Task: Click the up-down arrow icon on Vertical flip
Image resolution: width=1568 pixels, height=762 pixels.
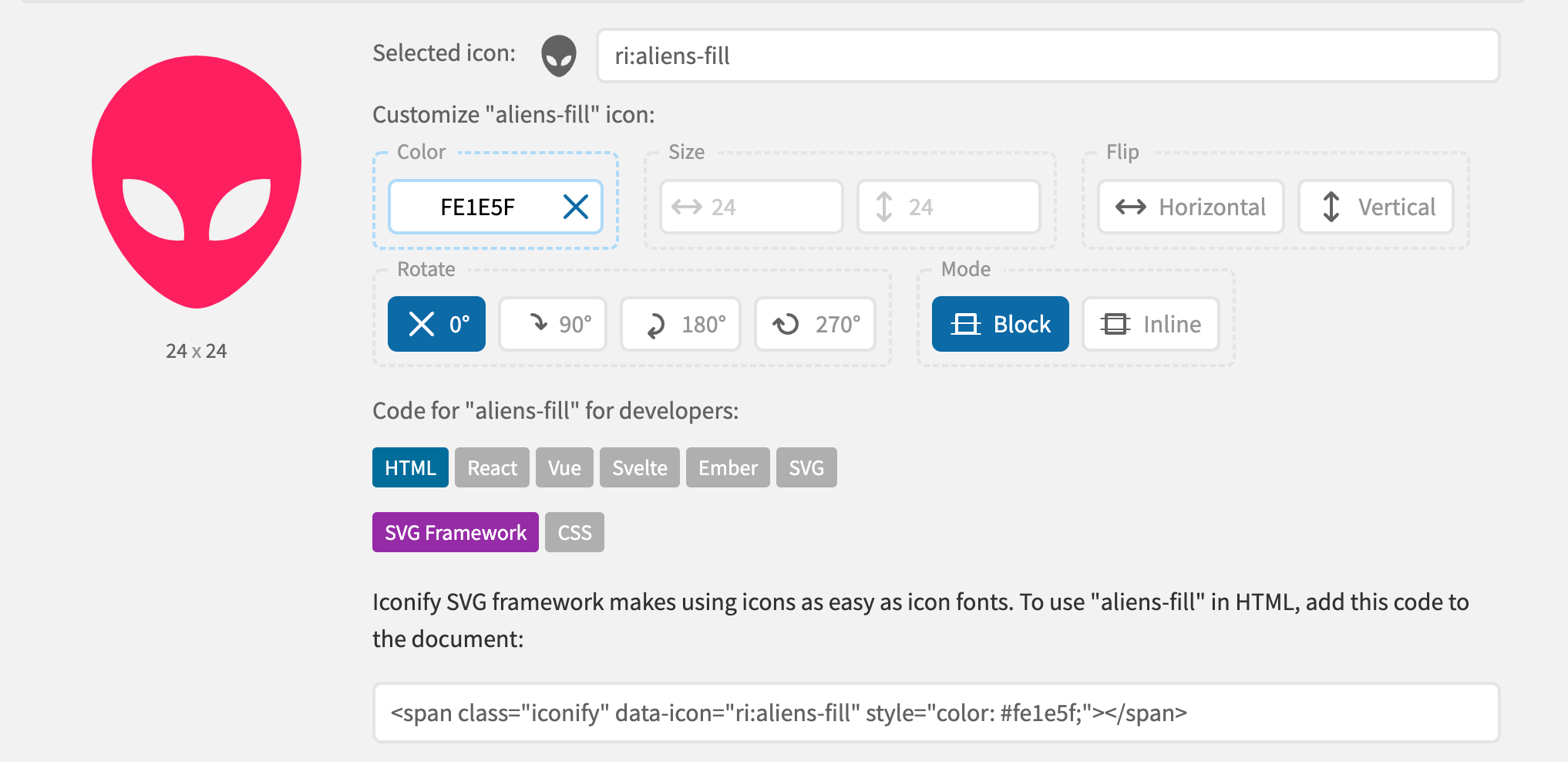Action: tap(1331, 207)
